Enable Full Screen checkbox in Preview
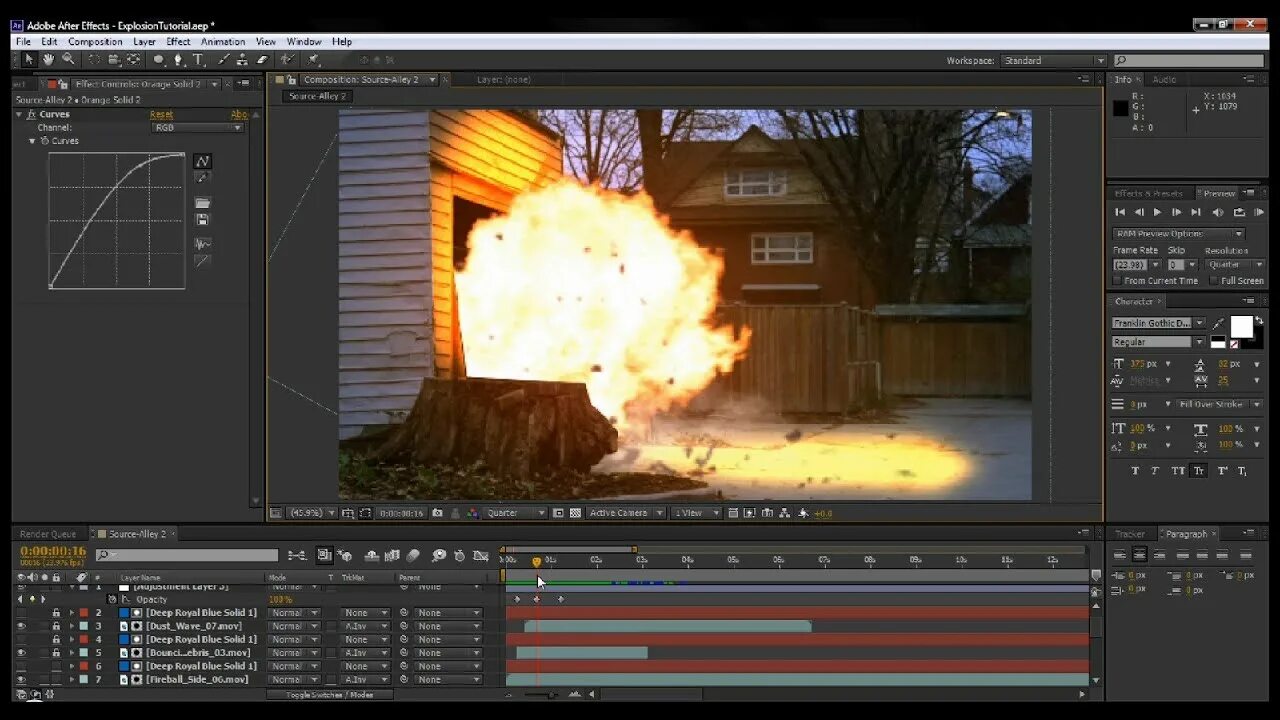 pyautogui.click(x=1214, y=281)
